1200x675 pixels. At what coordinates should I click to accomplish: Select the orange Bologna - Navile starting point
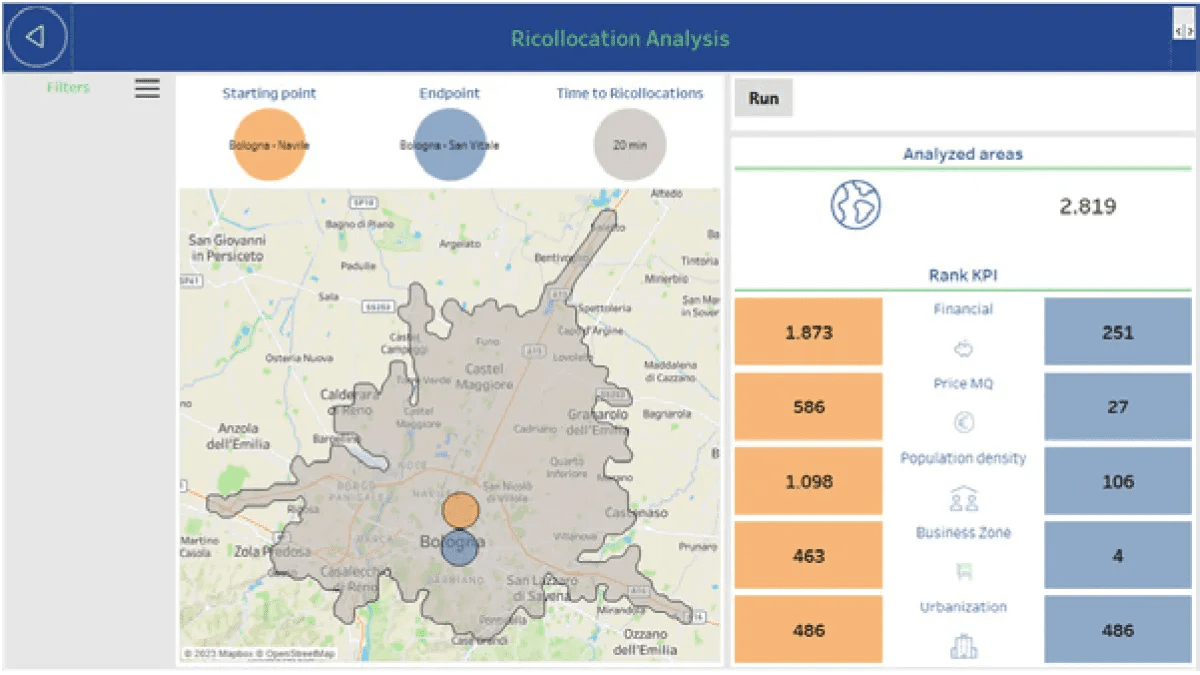click(269, 145)
